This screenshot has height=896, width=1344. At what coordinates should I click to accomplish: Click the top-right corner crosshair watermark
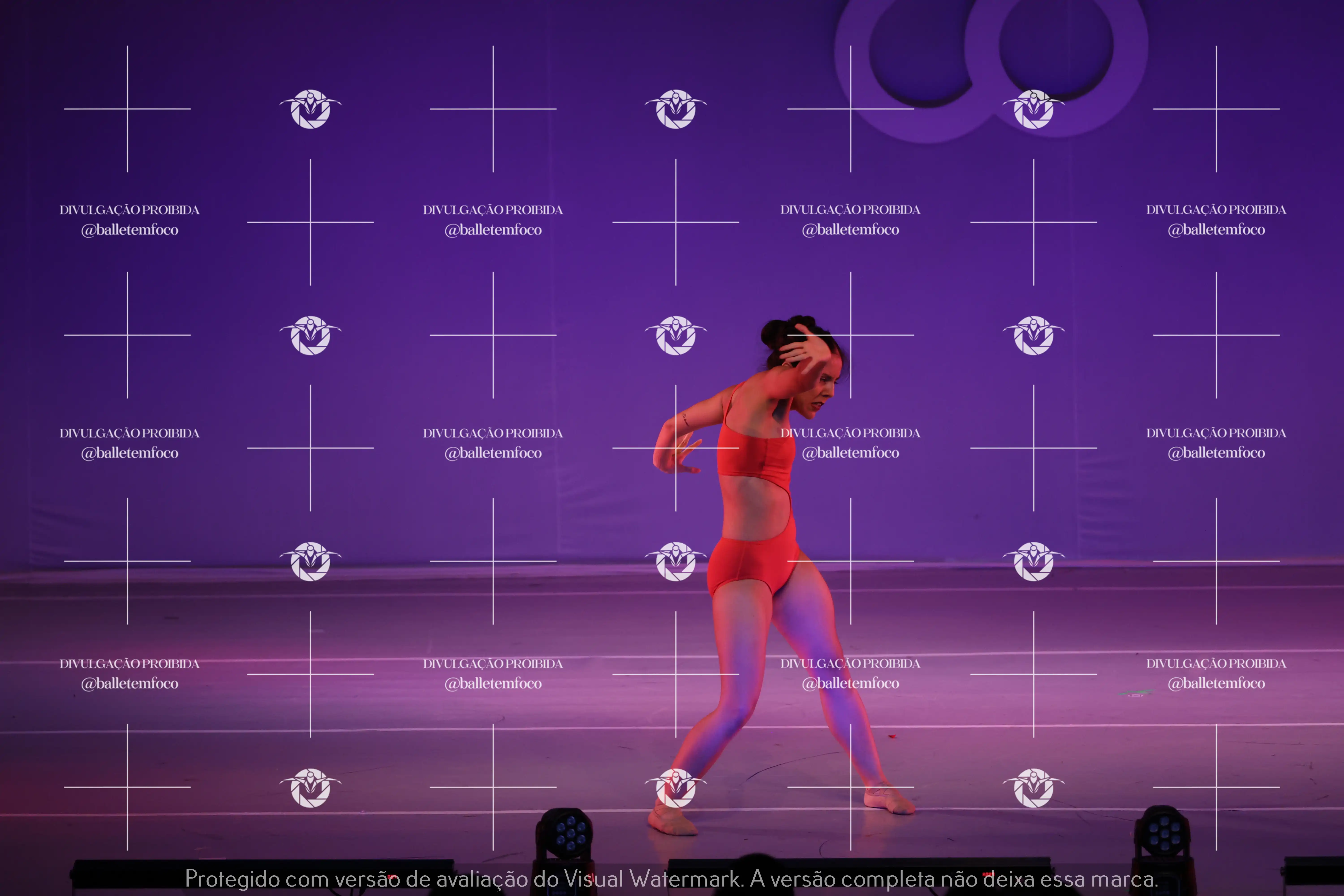click(x=1216, y=109)
